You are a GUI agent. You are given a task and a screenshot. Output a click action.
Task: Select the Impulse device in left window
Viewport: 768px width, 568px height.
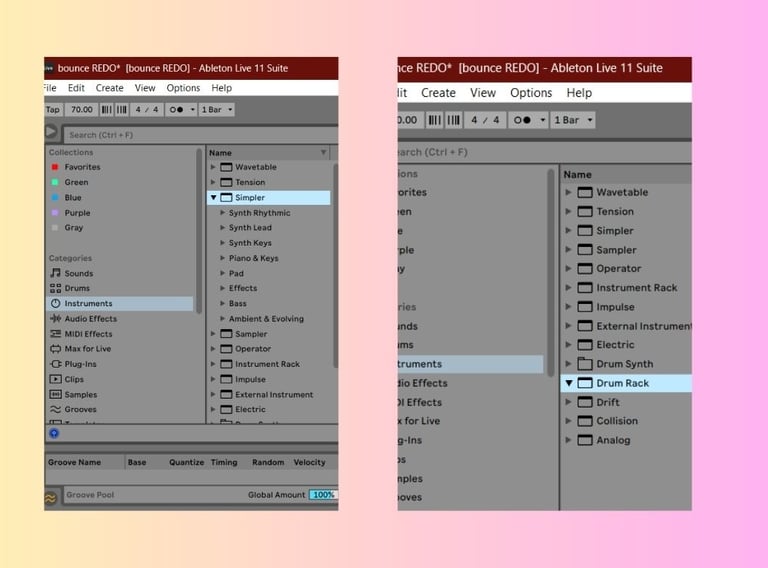coord(250,379)
